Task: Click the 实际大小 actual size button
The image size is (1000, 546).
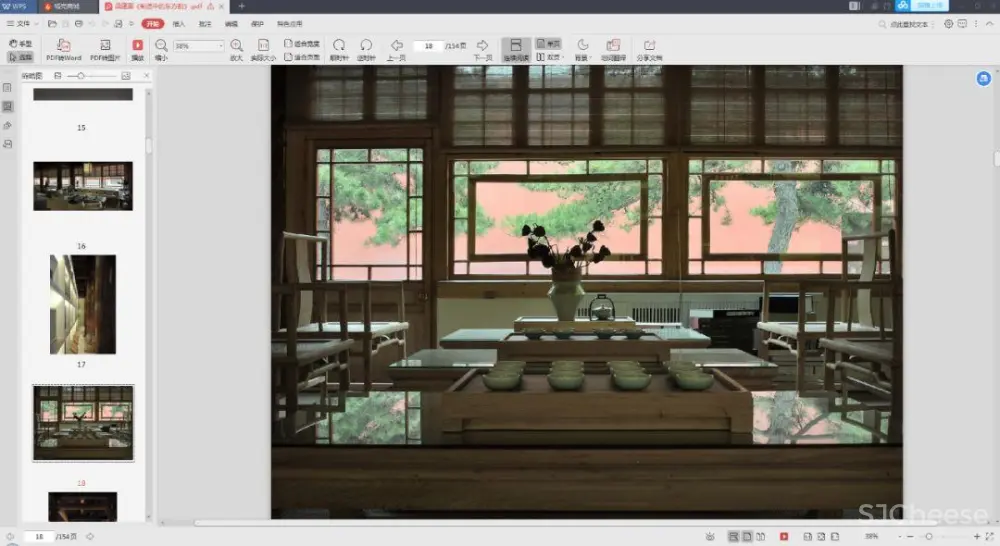Action: 263,46
